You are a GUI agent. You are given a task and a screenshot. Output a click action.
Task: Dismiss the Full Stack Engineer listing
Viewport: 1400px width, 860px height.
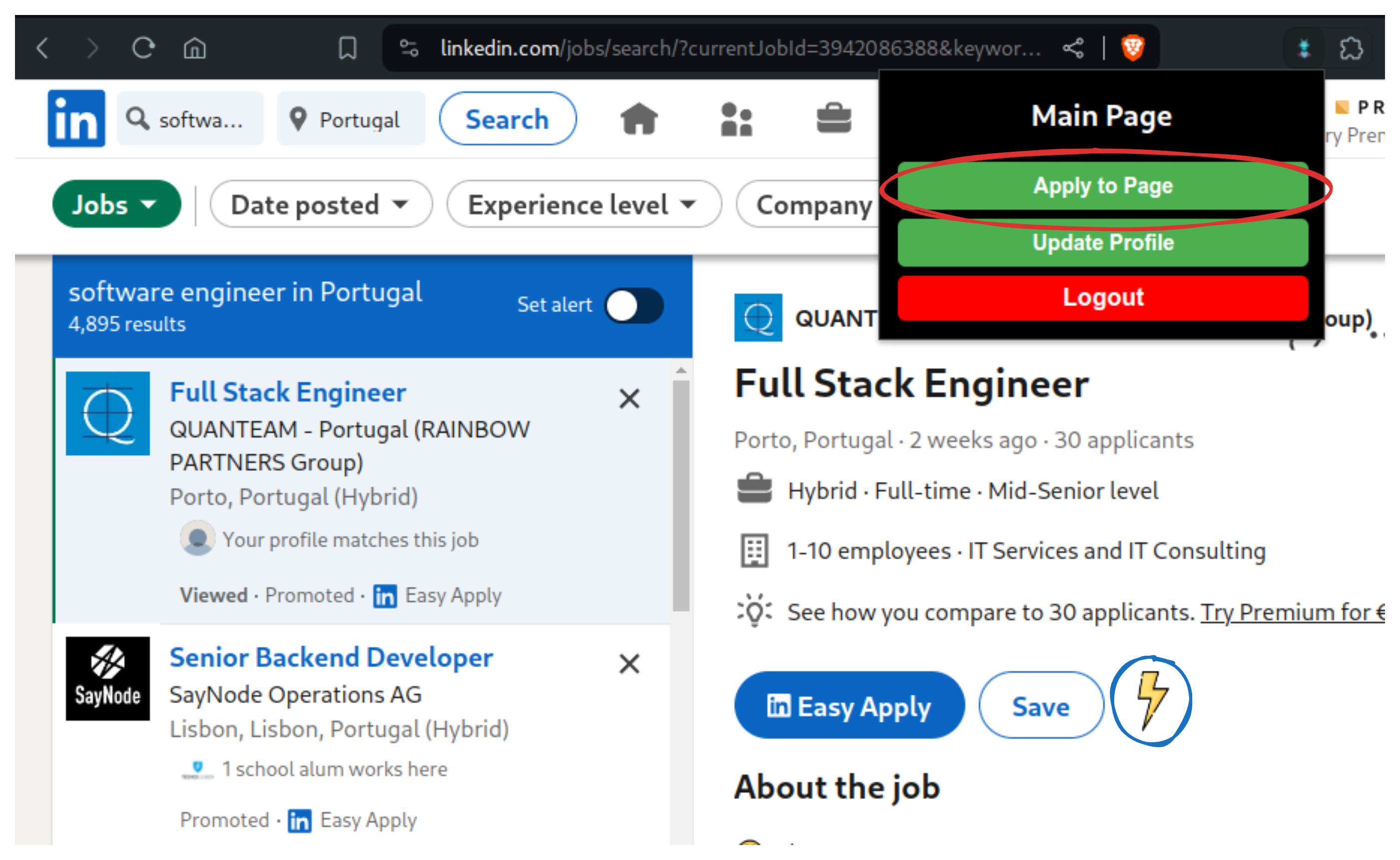[629, 399]
